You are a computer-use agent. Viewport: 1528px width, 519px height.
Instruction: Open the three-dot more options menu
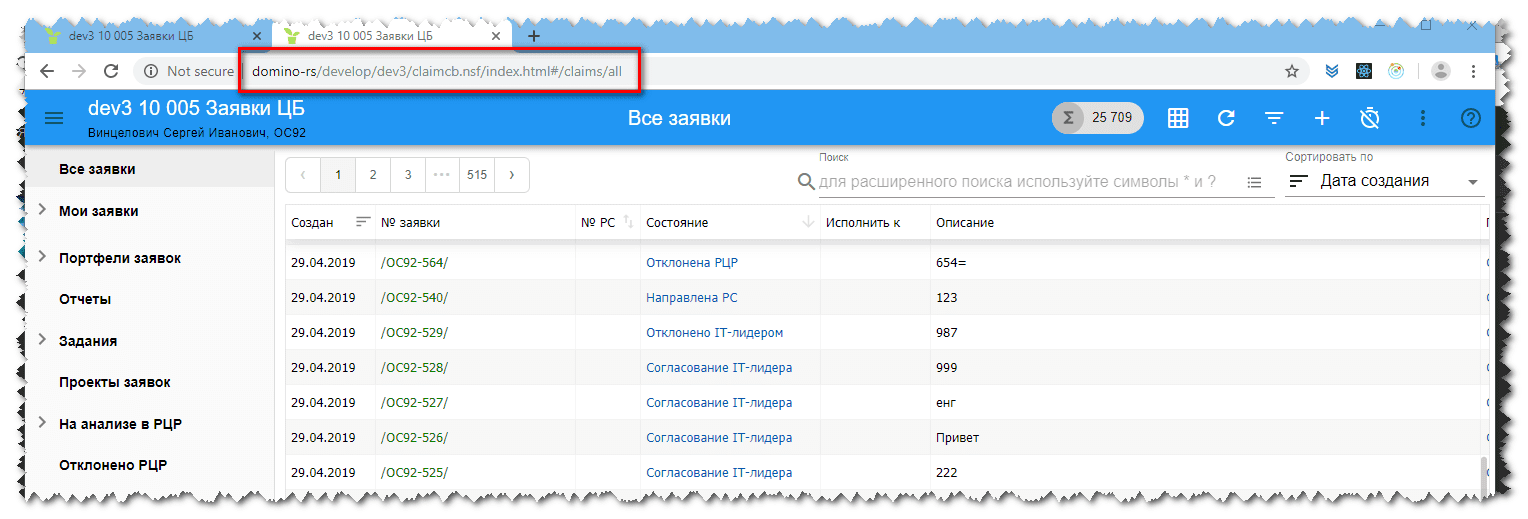(x=1423, y=118)
